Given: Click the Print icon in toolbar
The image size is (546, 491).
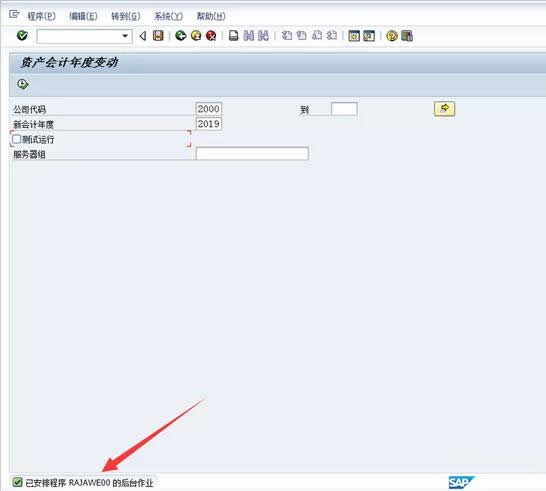Looking at the screenshot, I should (x=234, y=36).
